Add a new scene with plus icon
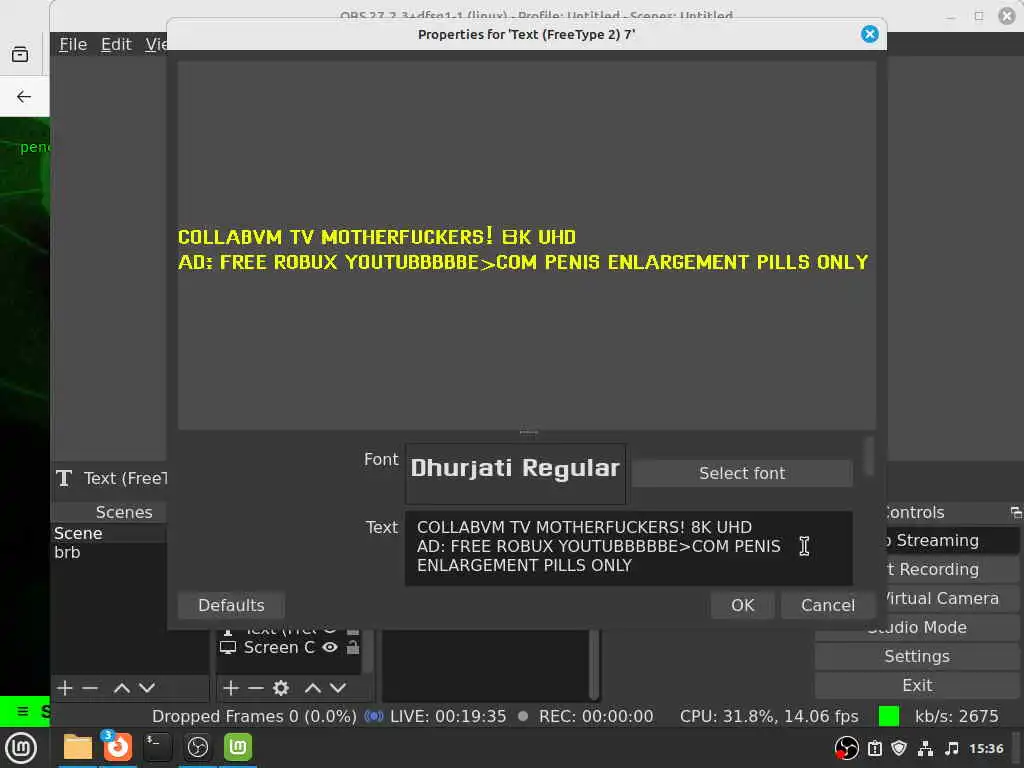The image size is (1024, 768). point(65,688)
